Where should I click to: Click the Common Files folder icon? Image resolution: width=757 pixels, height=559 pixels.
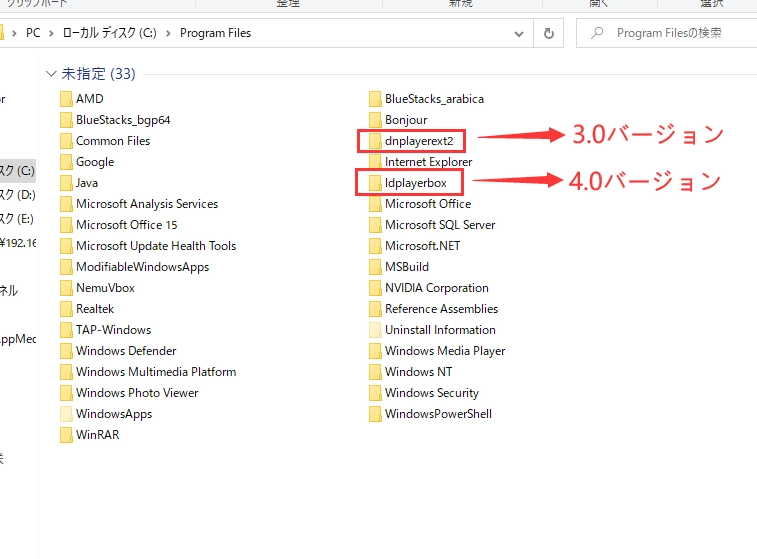[66, 141]
